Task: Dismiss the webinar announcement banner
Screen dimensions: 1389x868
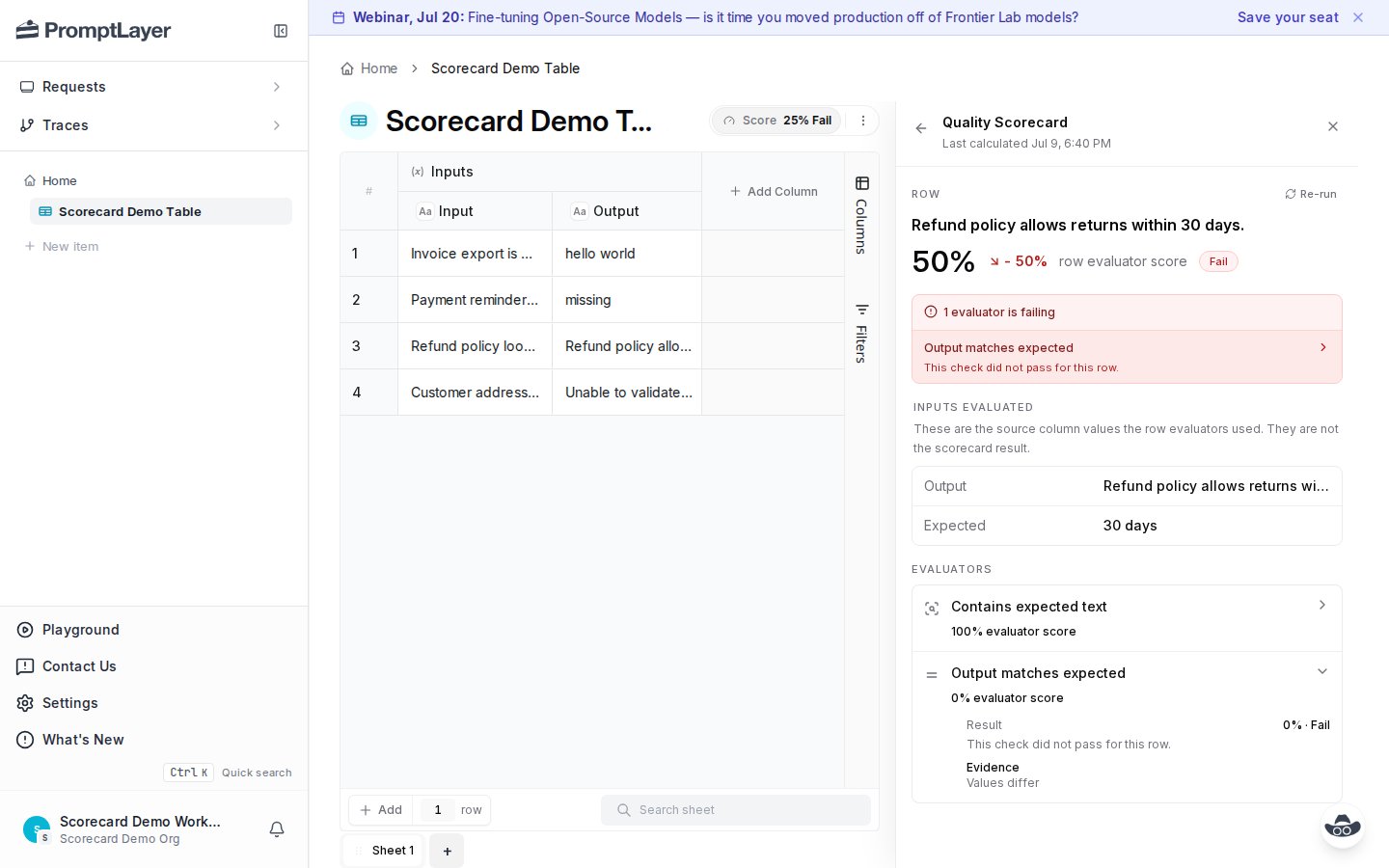Action: click(1358, 17)
